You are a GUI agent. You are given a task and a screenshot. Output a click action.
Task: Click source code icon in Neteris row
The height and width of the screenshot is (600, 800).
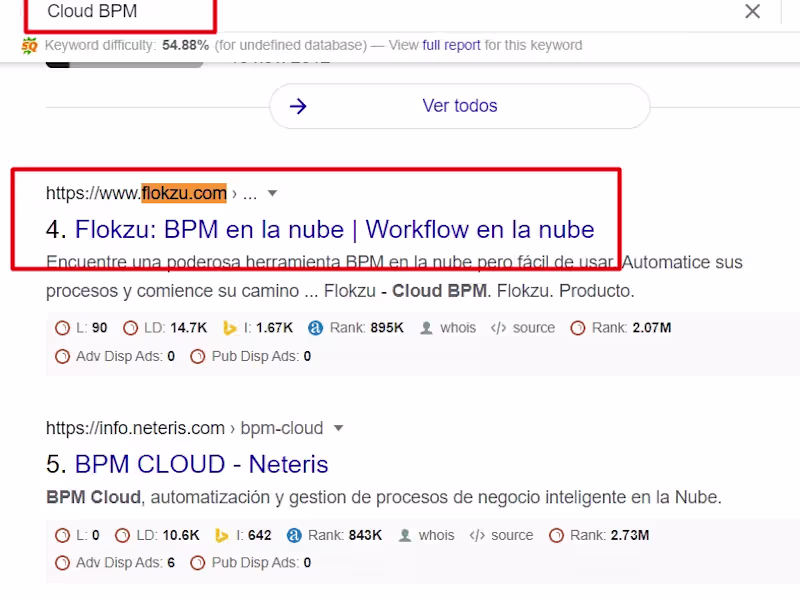[477, 535]
